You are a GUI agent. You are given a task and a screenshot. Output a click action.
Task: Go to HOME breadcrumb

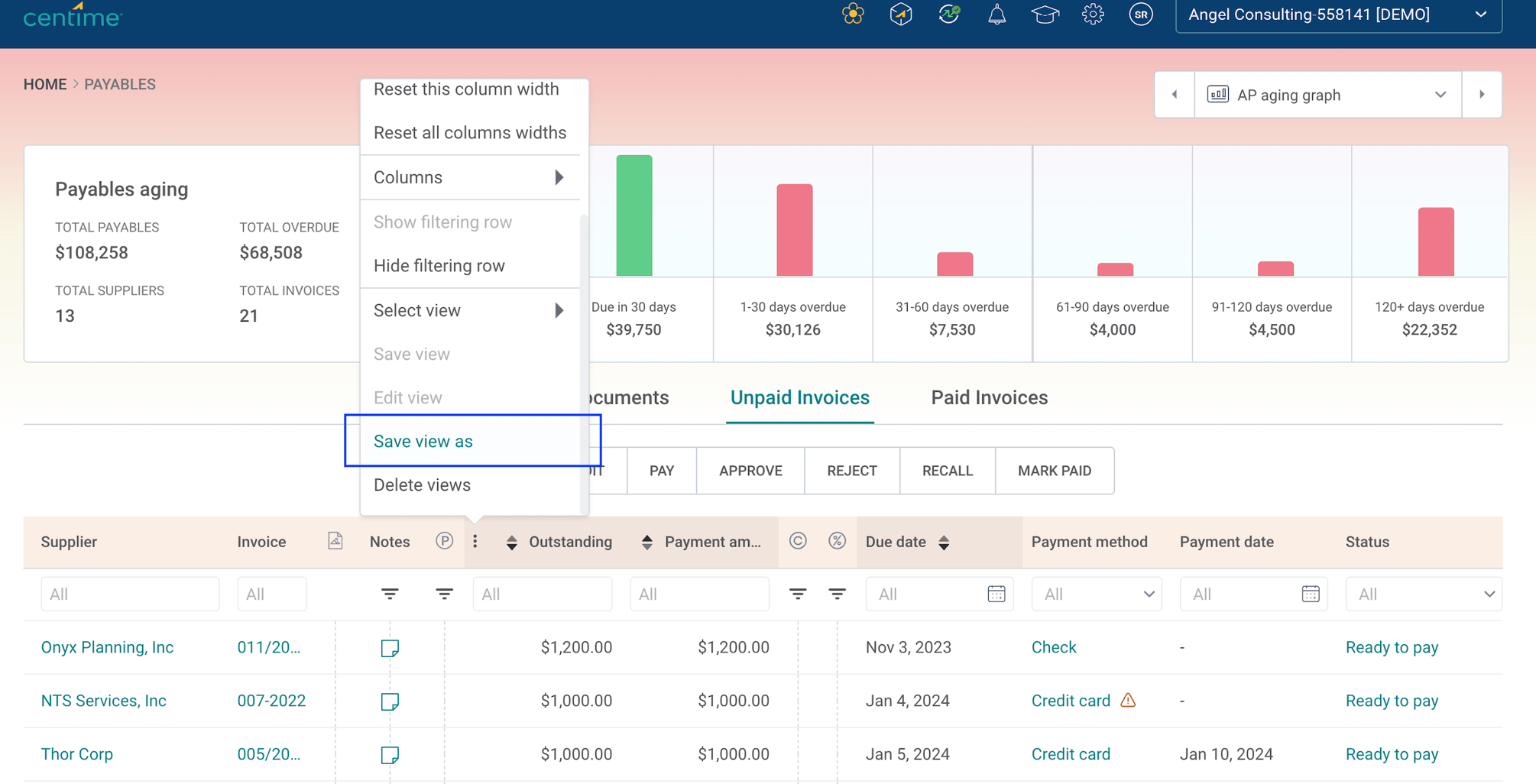45,84
